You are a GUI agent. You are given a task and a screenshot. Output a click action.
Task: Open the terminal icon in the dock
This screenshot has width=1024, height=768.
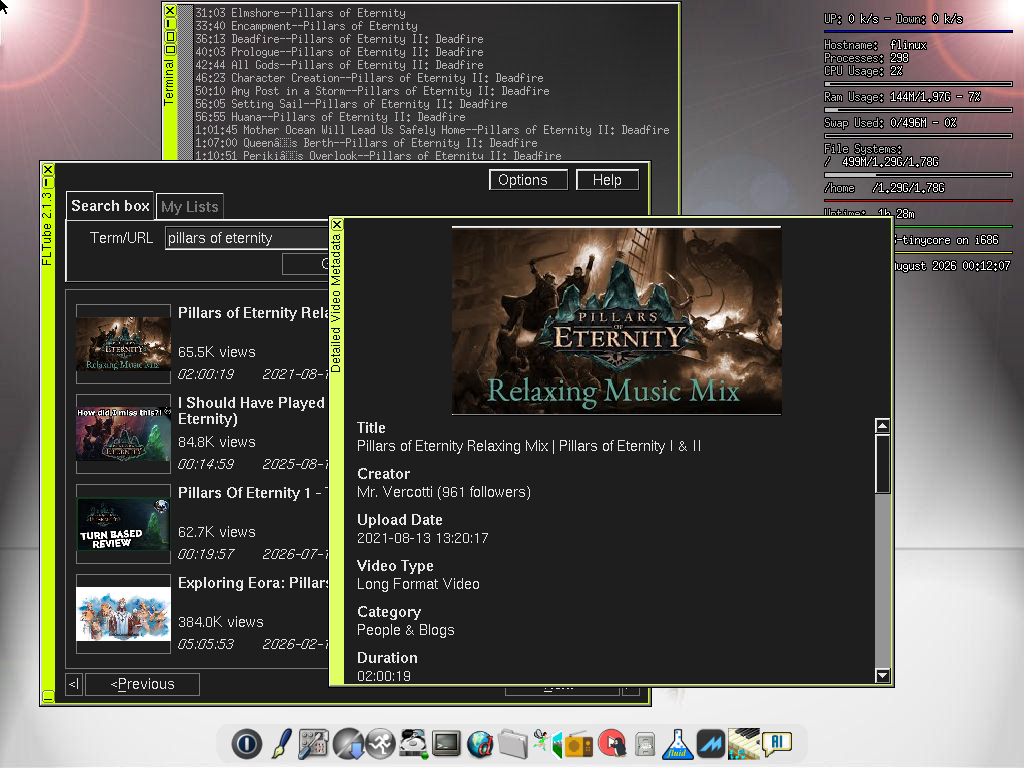click(x=447, y=744)
